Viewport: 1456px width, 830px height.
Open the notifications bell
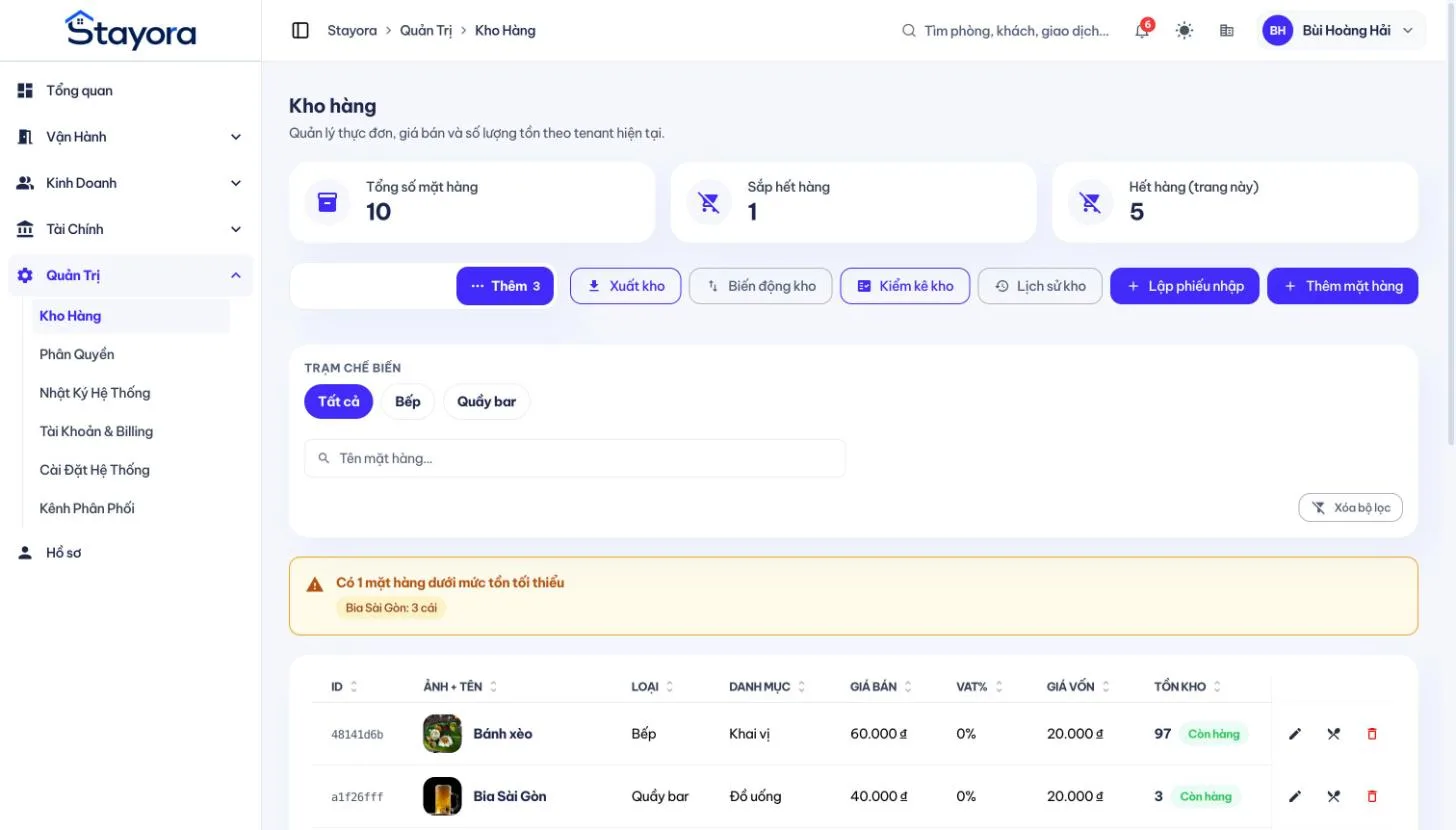point(1142,31)
